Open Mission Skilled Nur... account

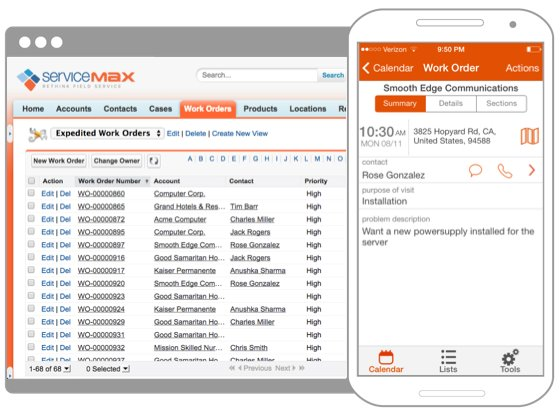coord(188,348)
